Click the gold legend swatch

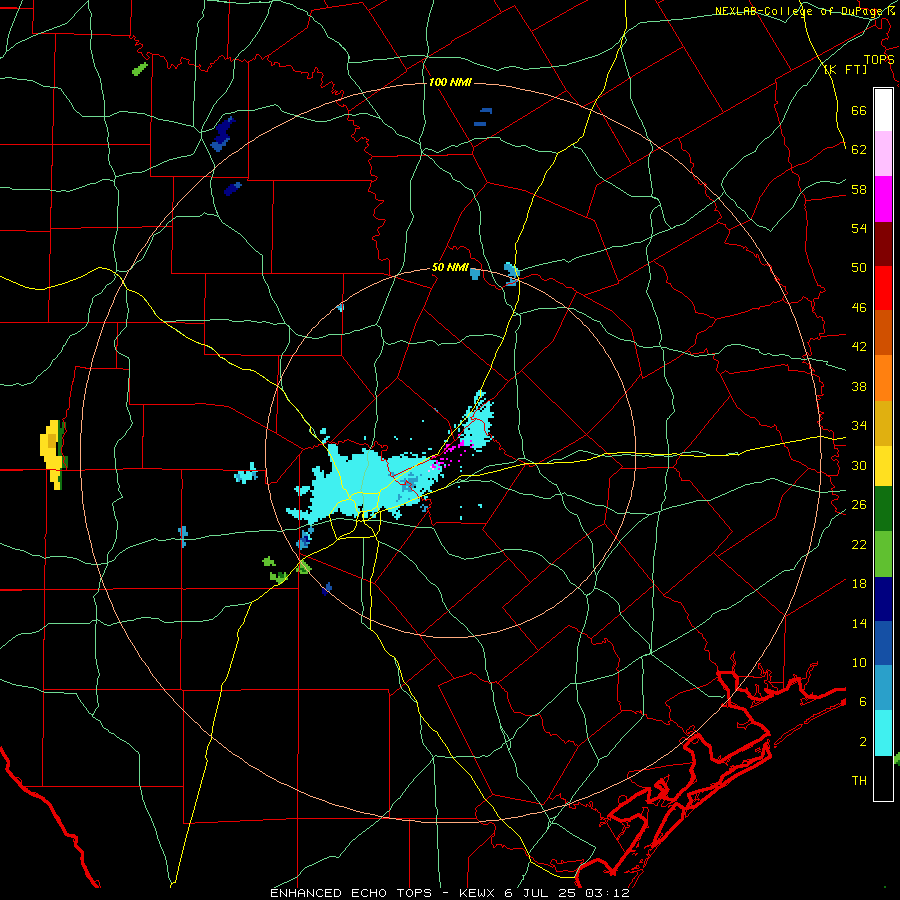pos(883,423)
